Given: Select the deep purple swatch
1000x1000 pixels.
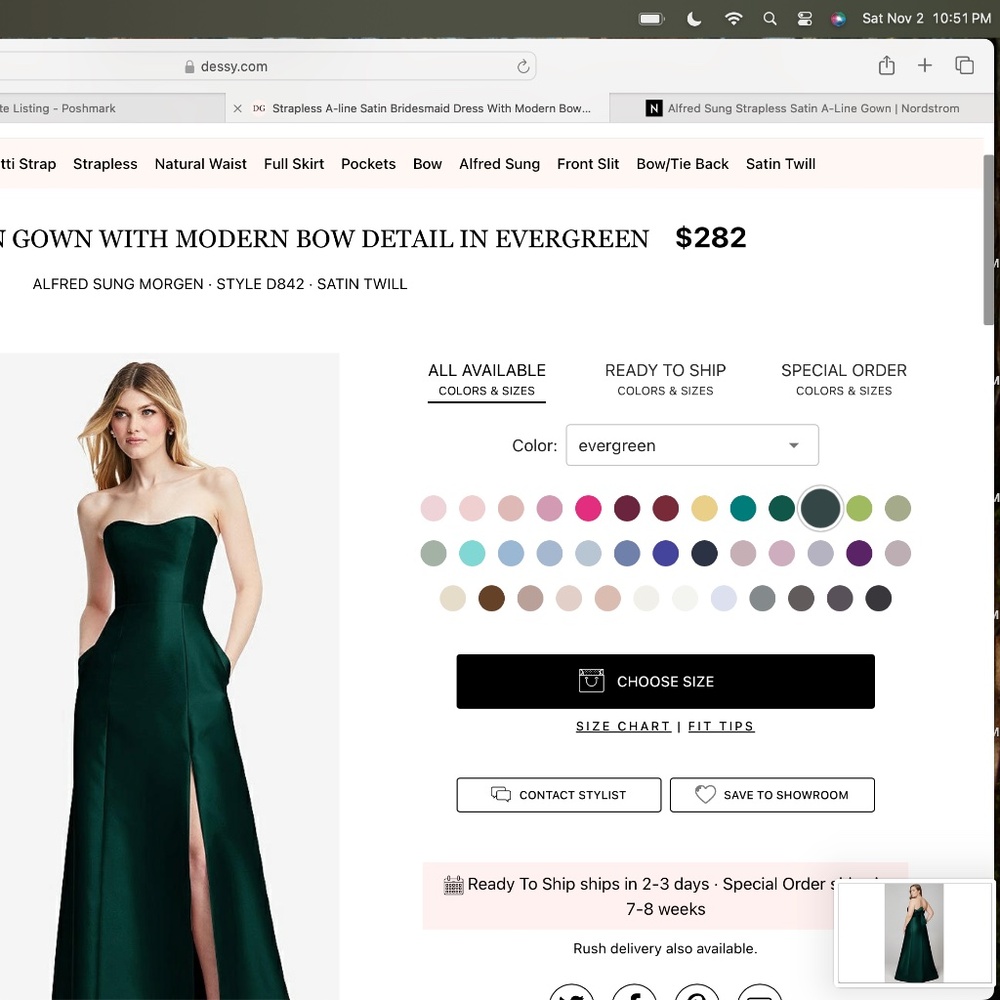Looking at the screenshot, I should point(859,553).
